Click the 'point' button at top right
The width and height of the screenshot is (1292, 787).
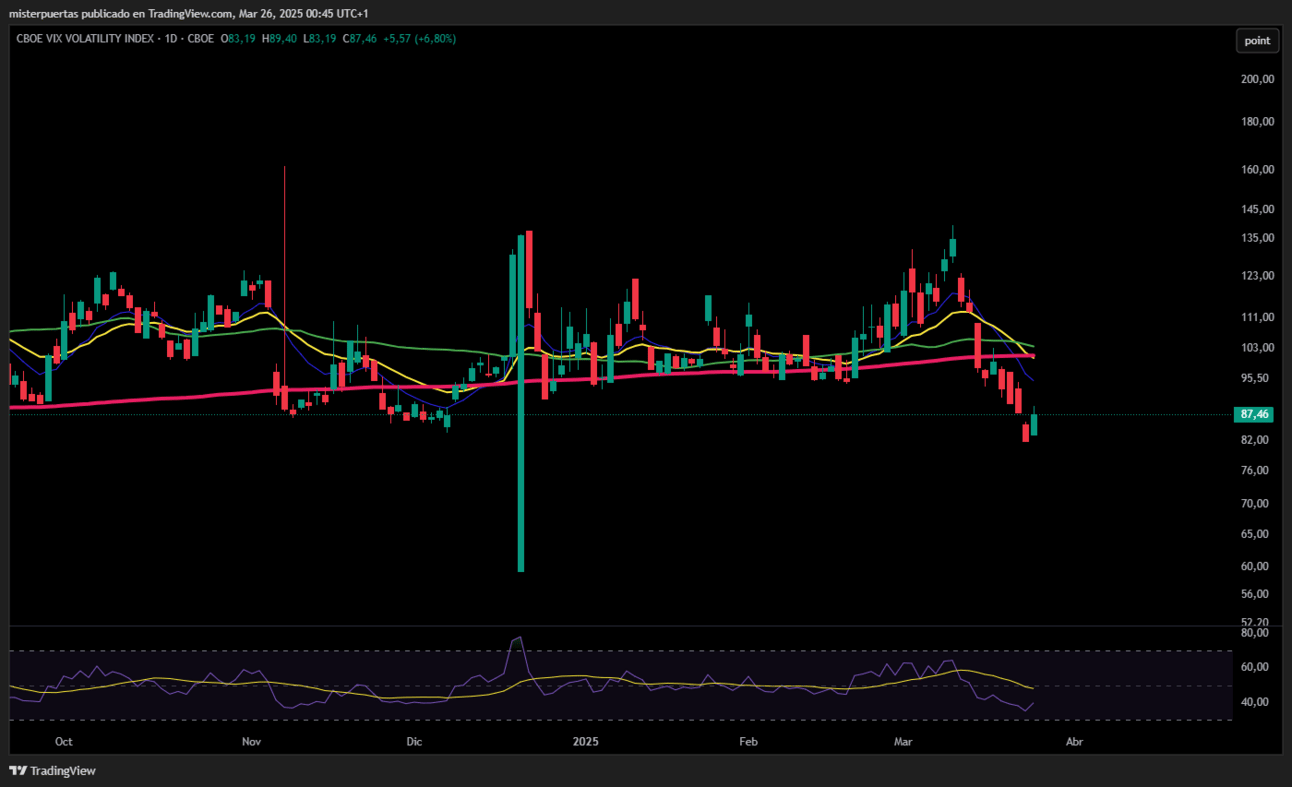pyautogui.click(x=1257, y=41)
